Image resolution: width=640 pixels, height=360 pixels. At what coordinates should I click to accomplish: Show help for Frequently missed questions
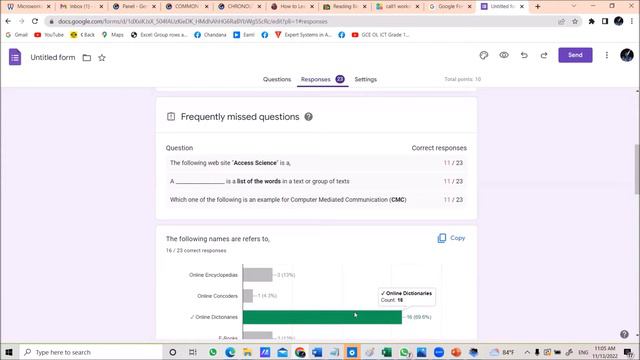[x=309, y=117]
